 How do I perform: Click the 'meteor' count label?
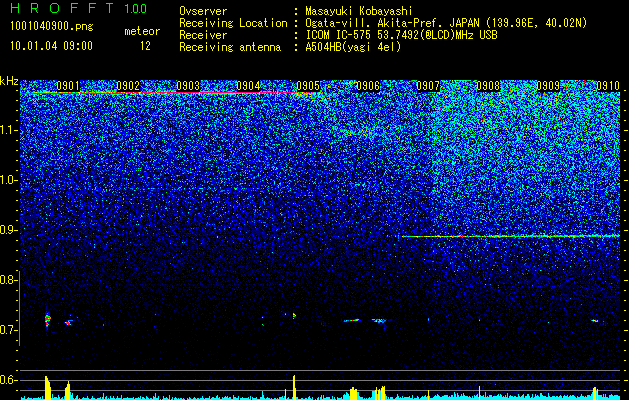click(142, 31)
